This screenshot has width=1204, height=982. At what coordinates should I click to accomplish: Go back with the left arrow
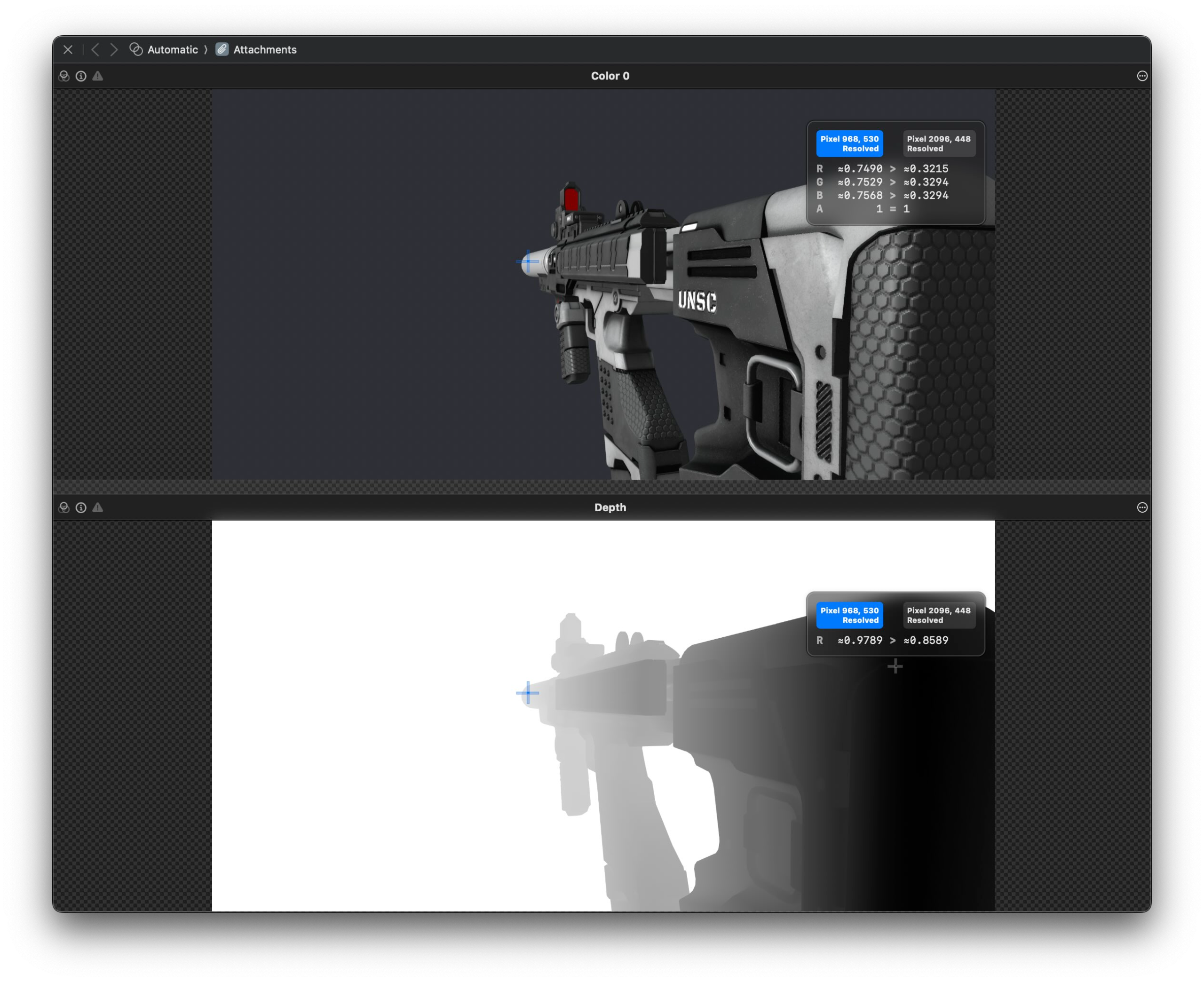95,50
